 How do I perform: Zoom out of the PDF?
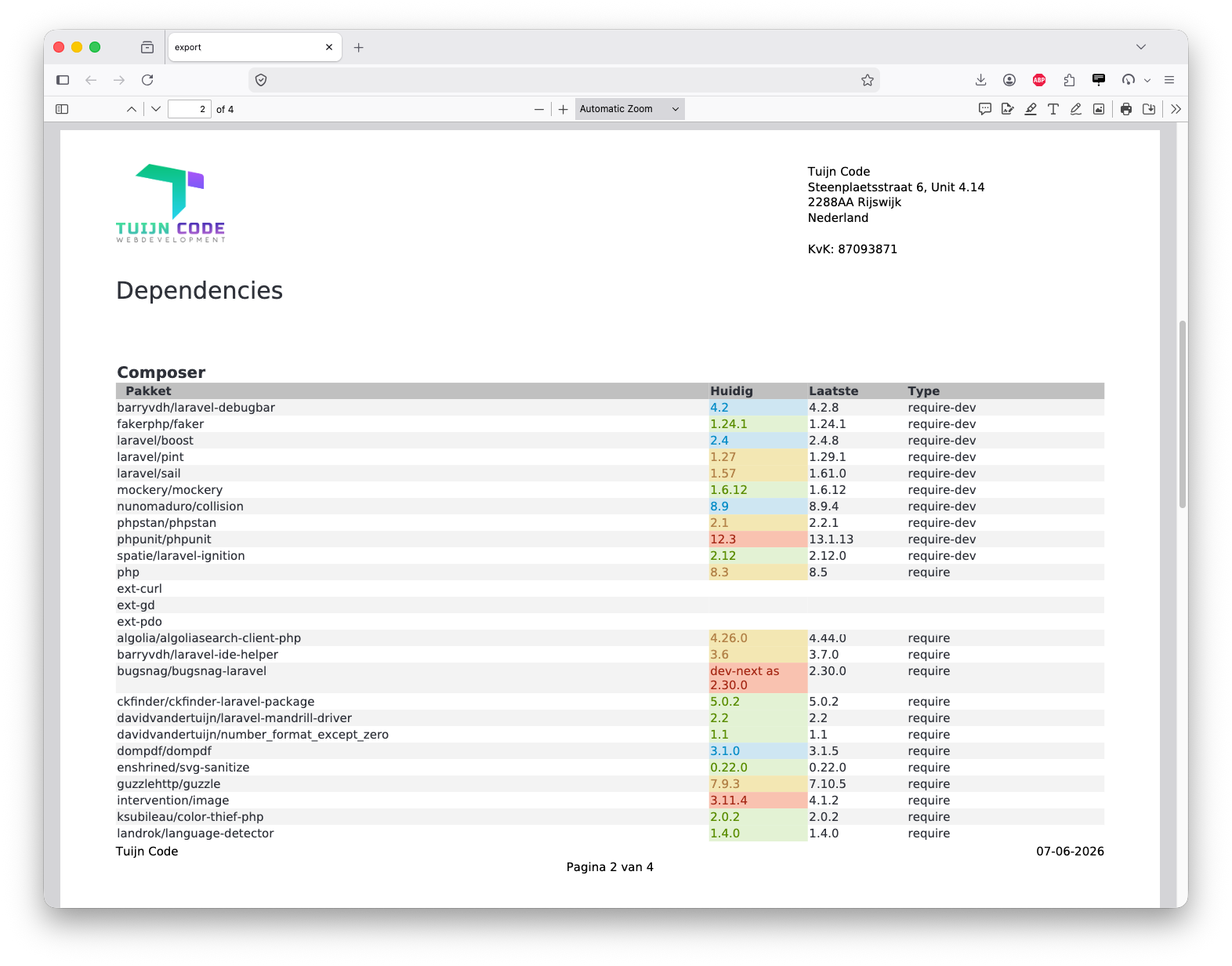pyautogui.click(x=539, y=109)
